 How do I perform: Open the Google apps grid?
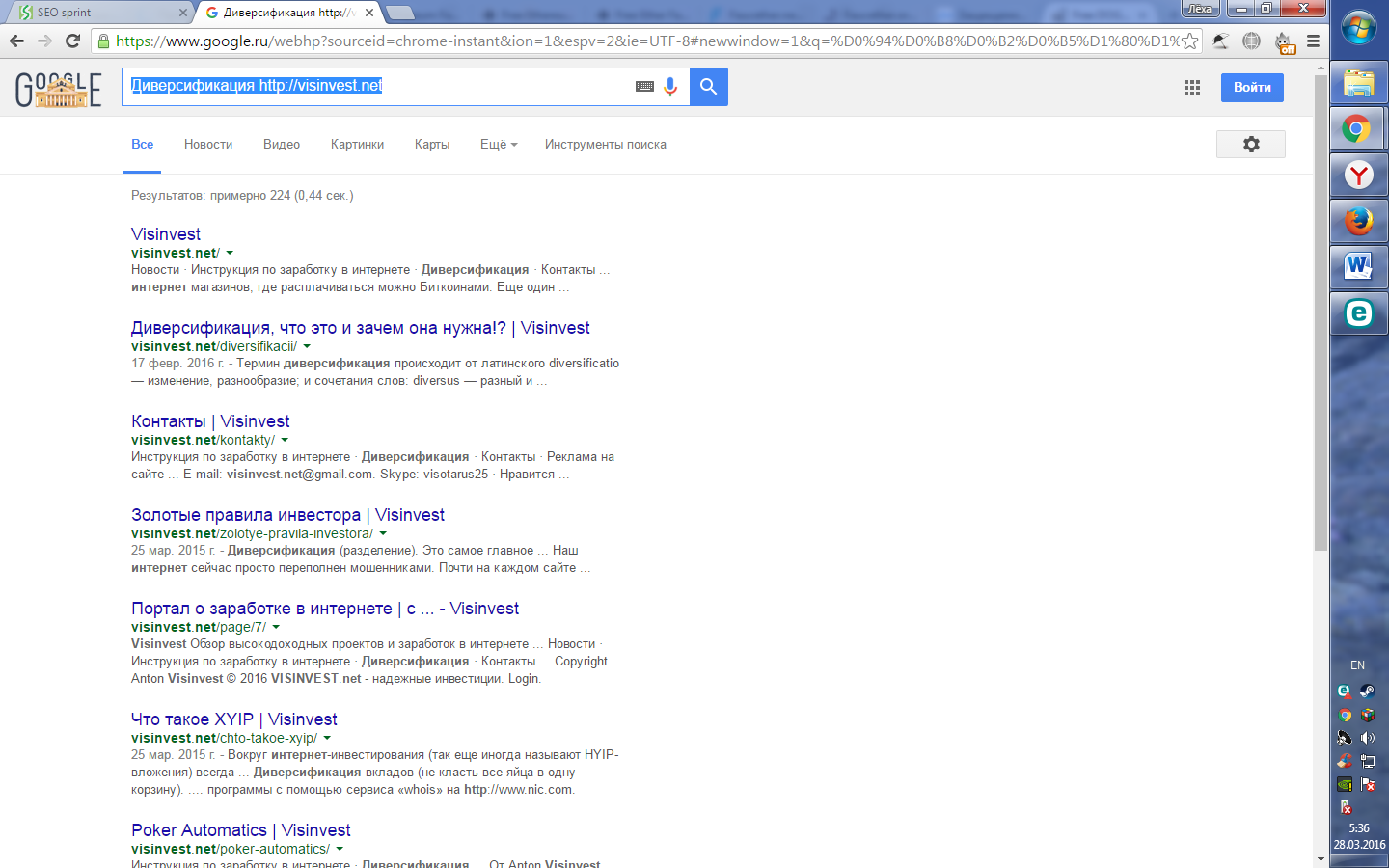pos(1192,87)
